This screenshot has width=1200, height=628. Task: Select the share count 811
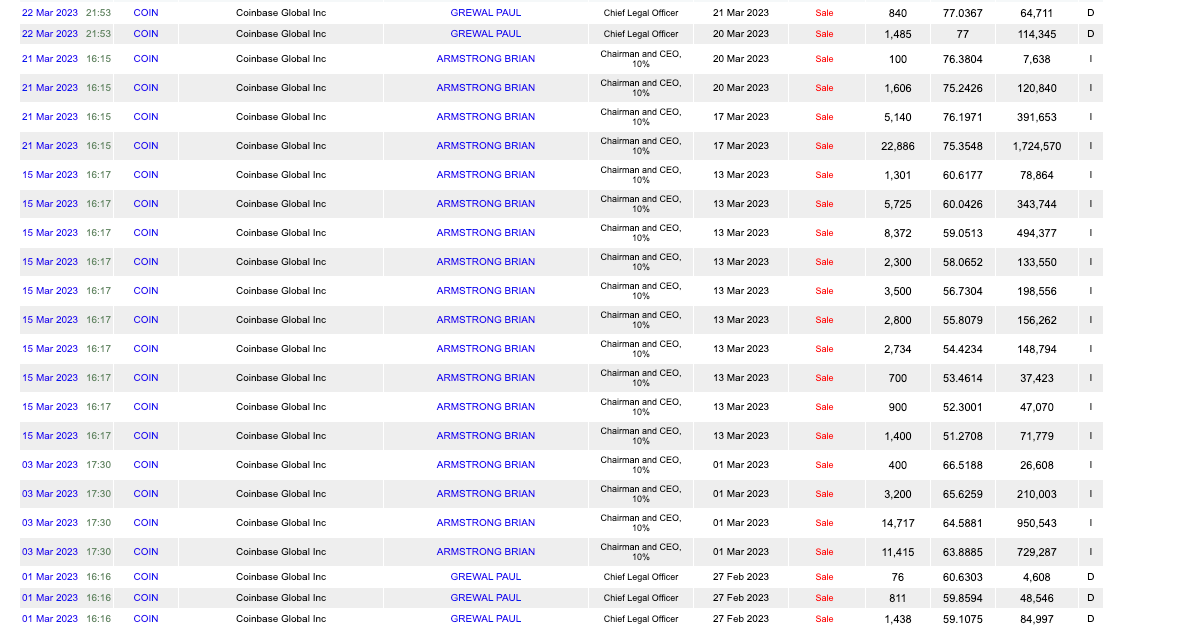tap(898, 598)
